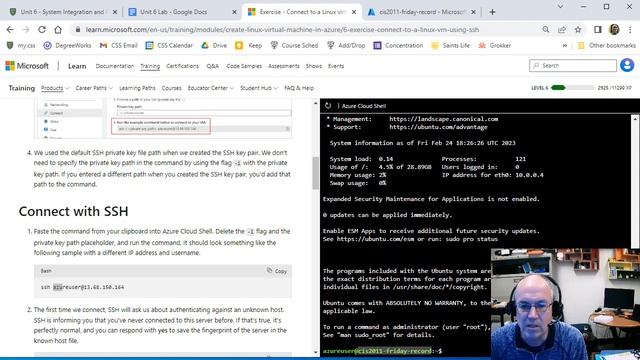The width and height of the screenshot is (640, 360).
Task: Close the Unit 6 Lab Google Docs tab
Action: (234, 12)
